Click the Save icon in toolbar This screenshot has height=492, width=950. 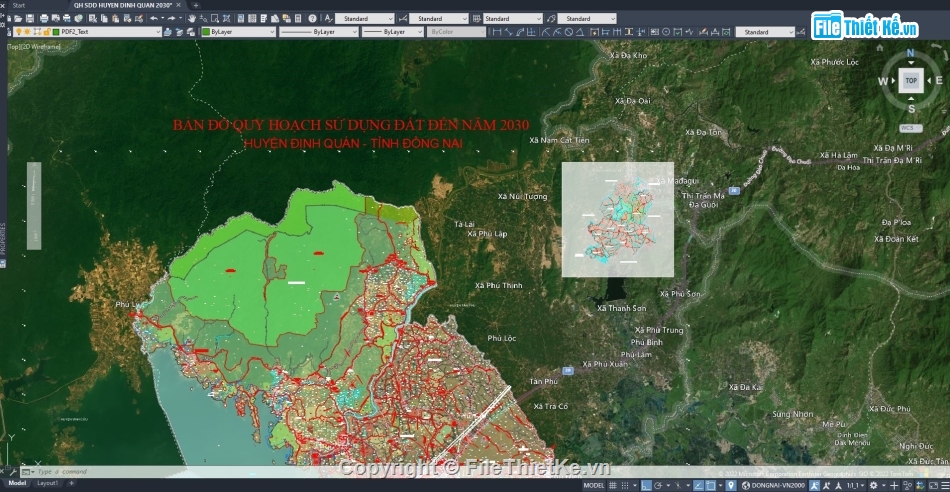30,19
